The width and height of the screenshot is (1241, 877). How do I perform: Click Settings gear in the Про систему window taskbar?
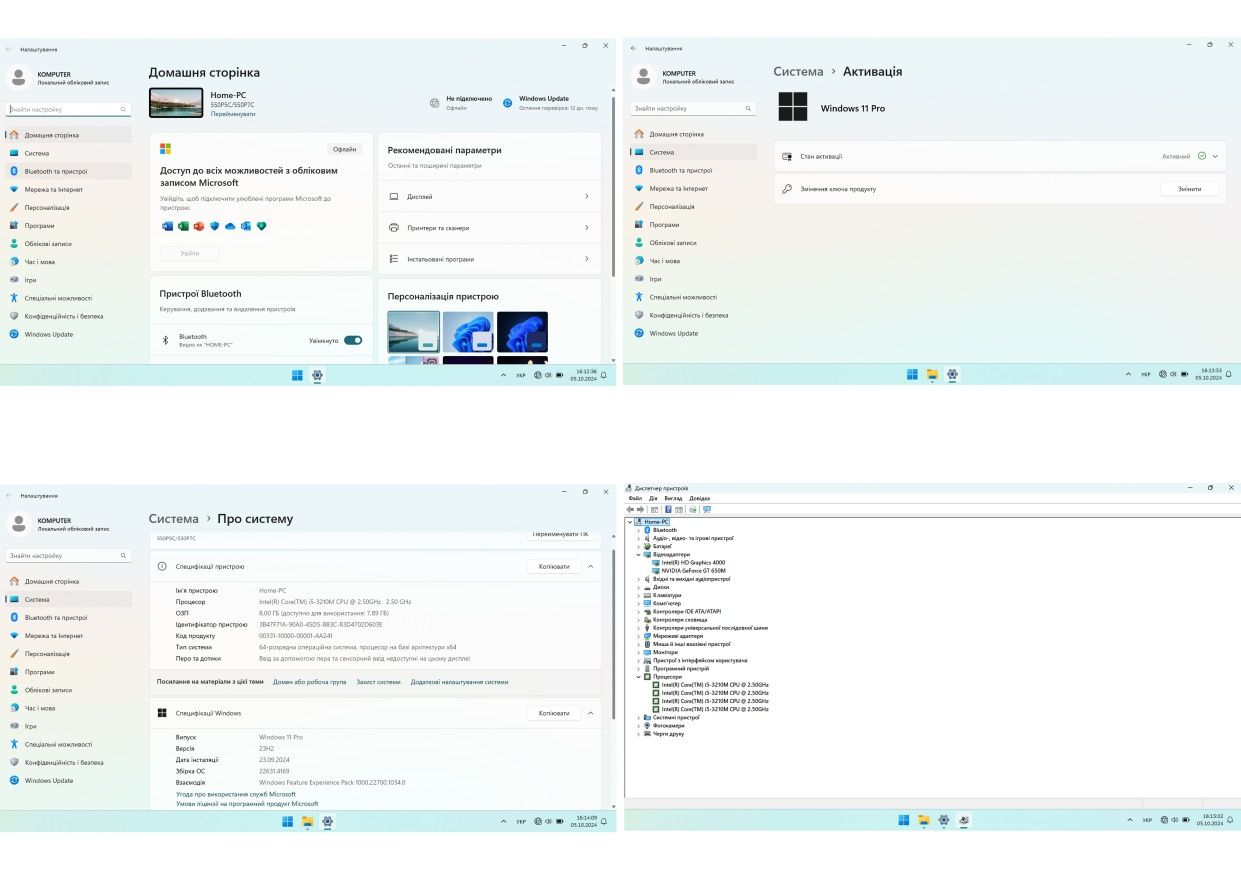(327, 821)
